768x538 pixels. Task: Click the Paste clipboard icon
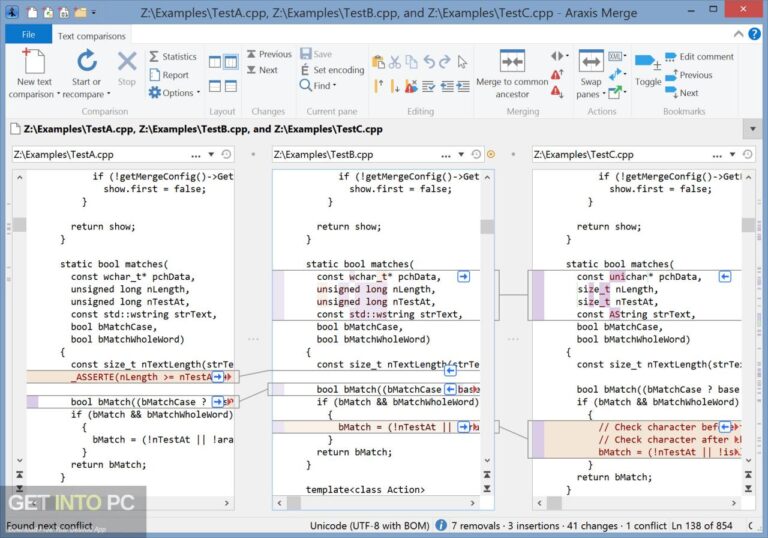click(378, 62)
